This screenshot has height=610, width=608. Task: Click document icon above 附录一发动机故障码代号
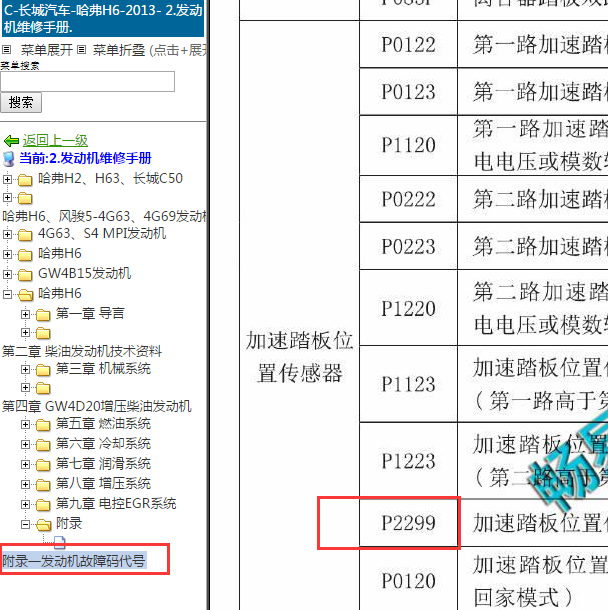[x=60, y=542]
